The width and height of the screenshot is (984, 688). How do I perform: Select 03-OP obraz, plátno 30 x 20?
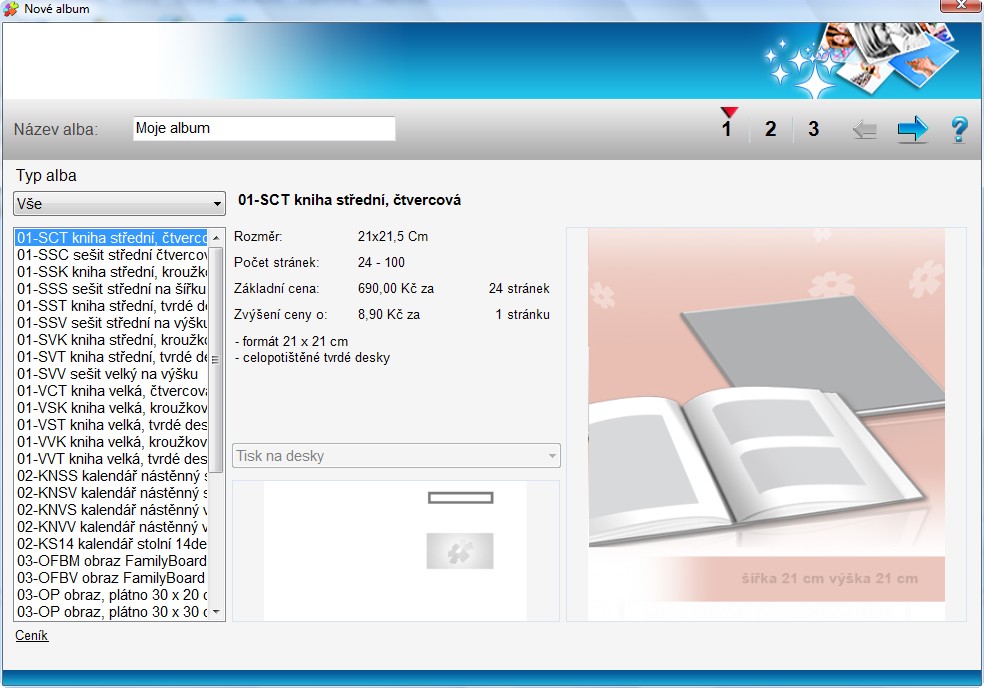(112, 594)
